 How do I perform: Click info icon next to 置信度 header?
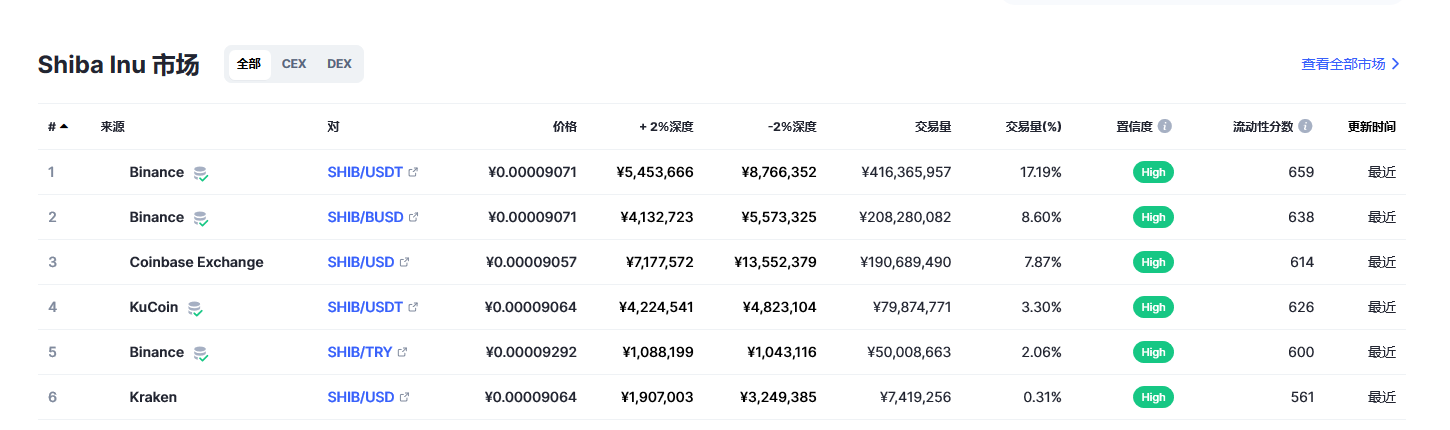1165,127
